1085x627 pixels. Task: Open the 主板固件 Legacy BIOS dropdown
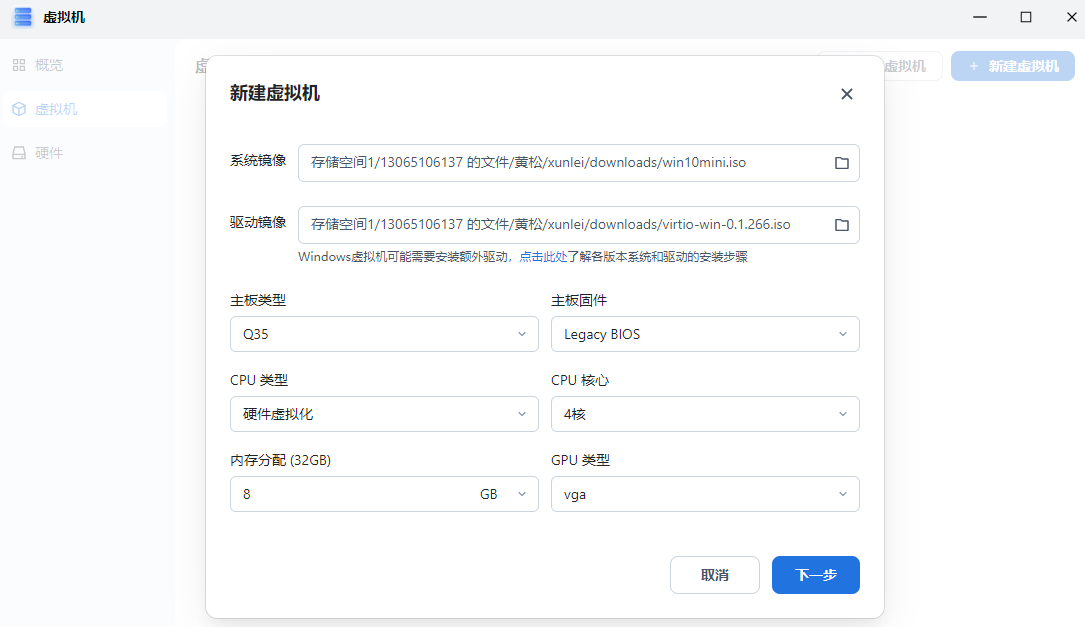705,334
